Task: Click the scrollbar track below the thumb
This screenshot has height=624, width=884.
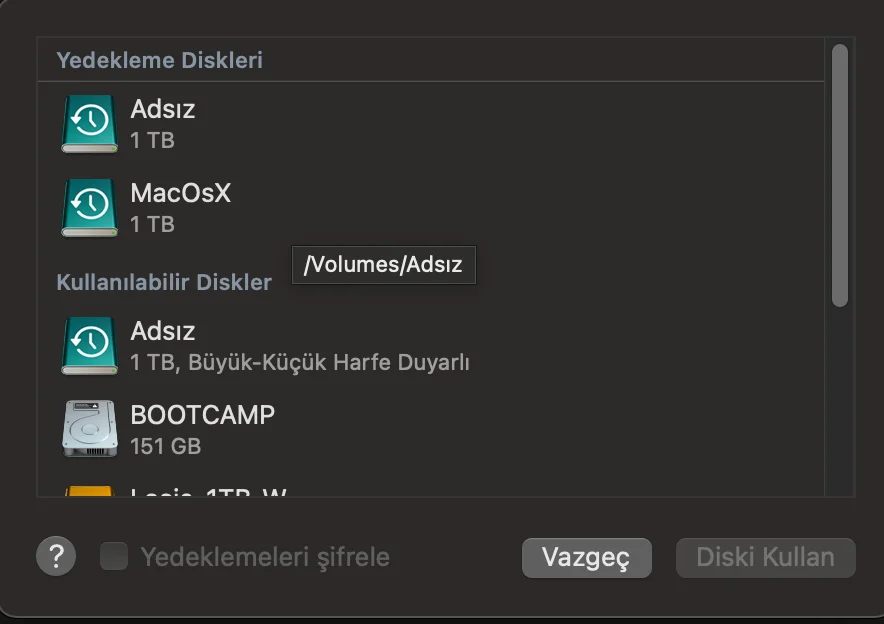Action: point(839,400)
